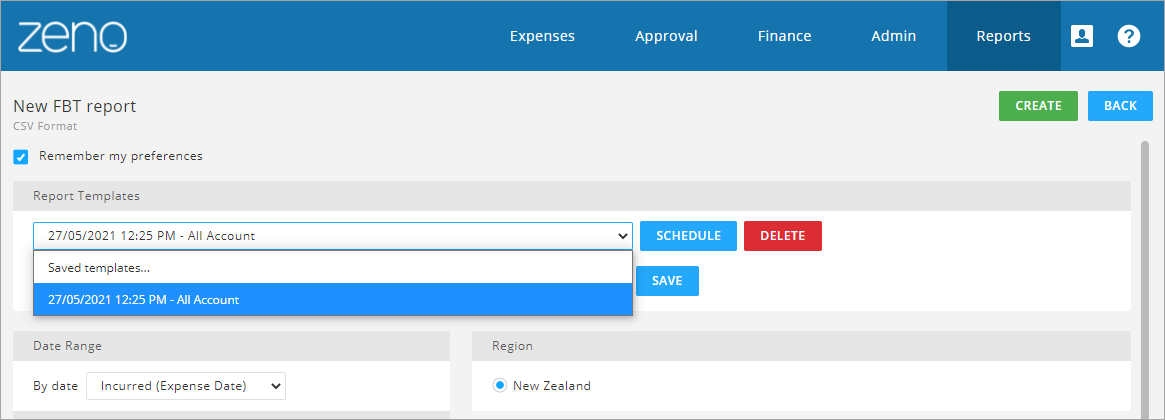Screen dimensions: 1165x420
Task: Go to the Admin section
Action: point(894,36)
